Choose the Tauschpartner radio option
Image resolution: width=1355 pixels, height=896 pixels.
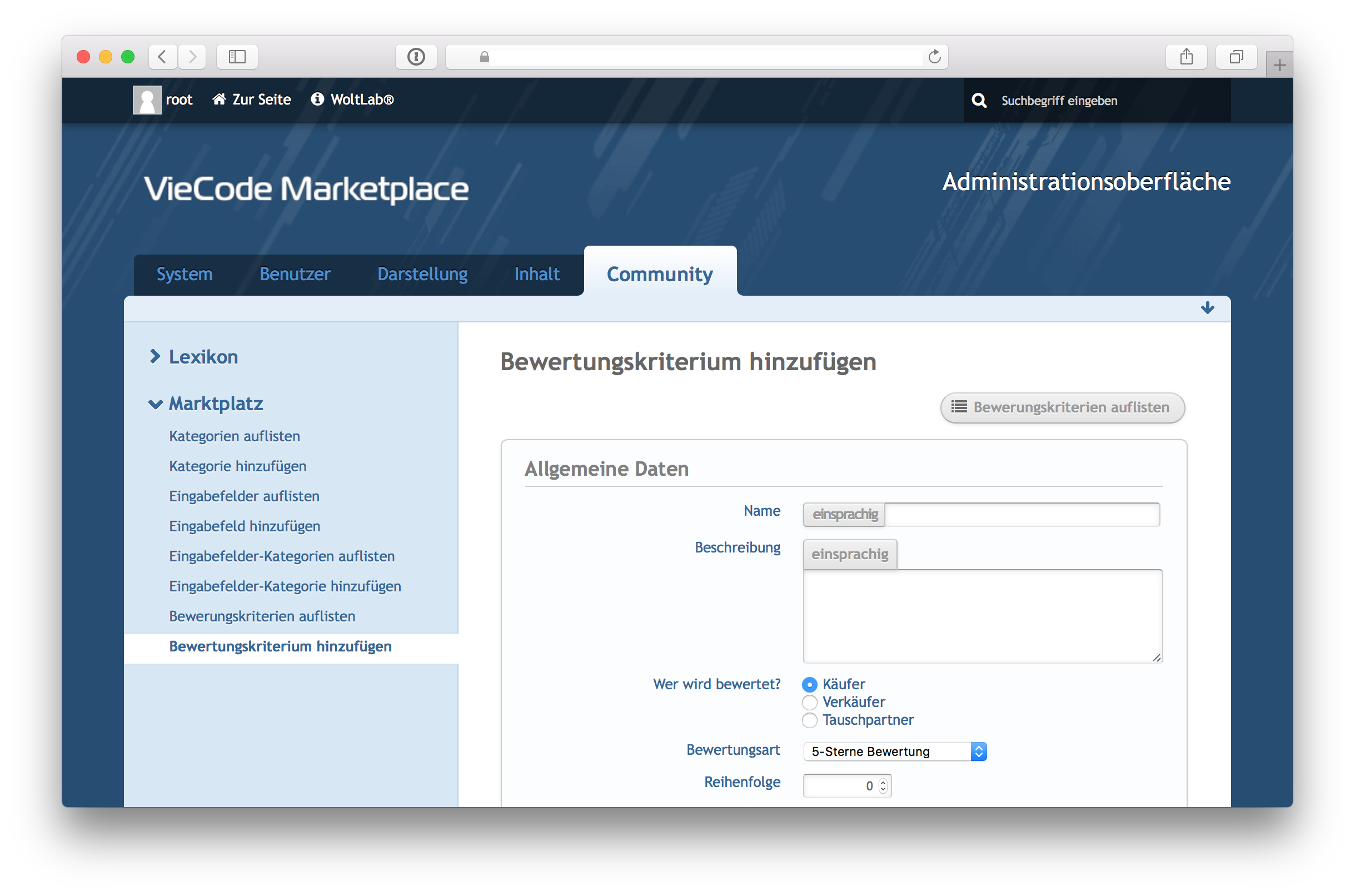pyautogui.click(x=809, y=720)
